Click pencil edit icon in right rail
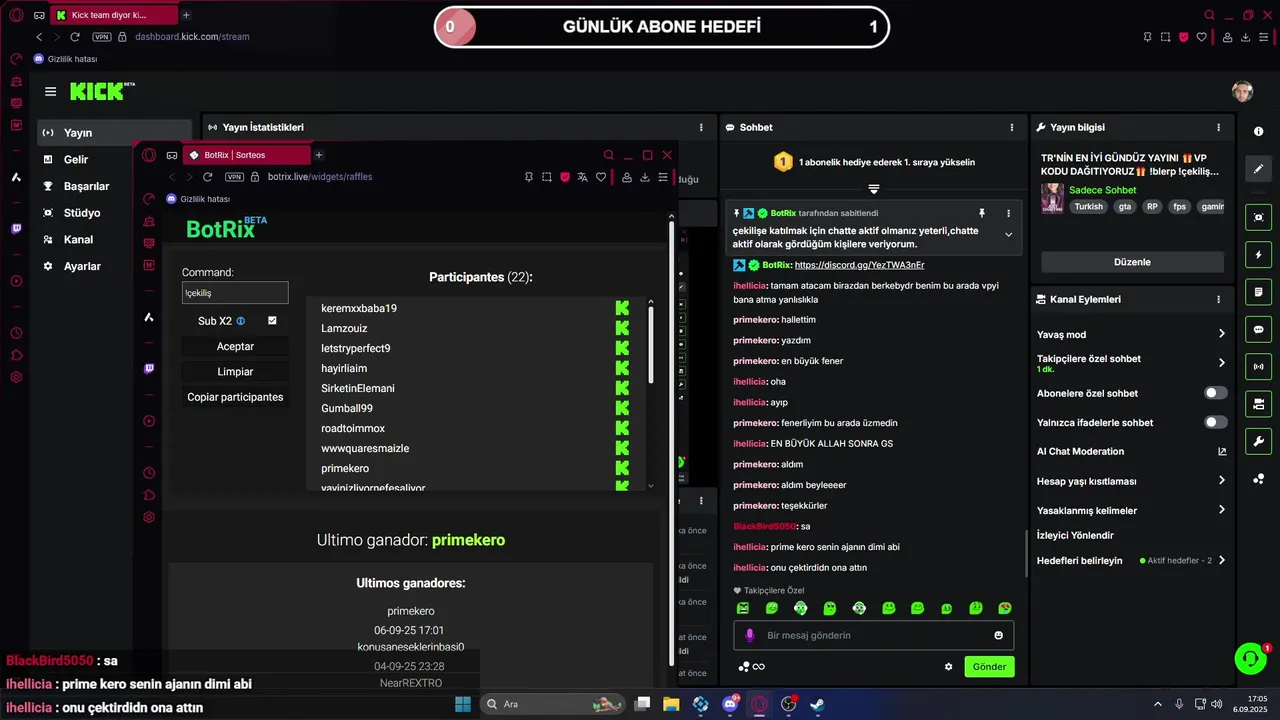 click(x=1258, y=169)
